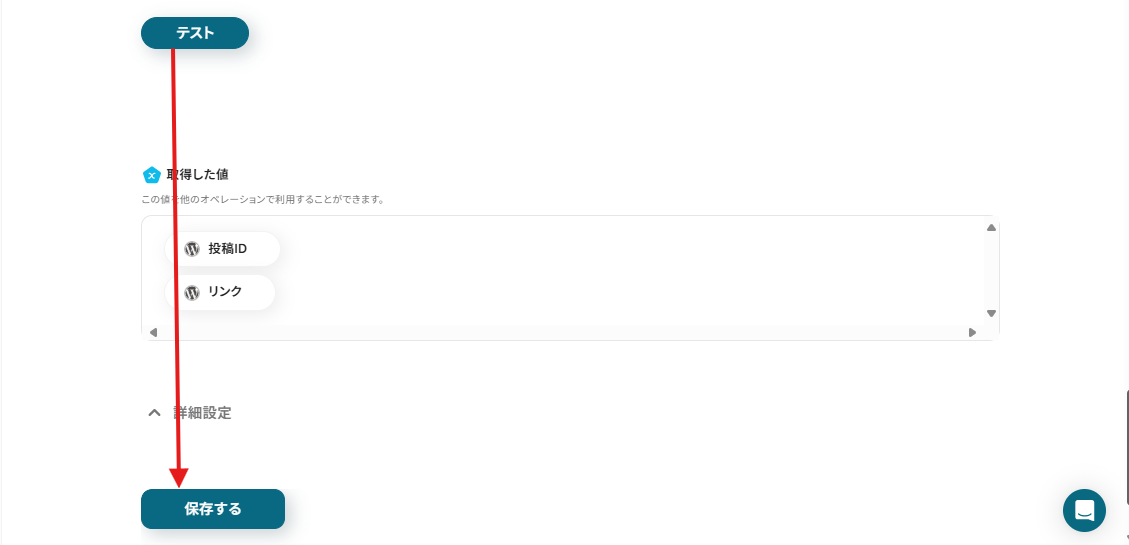Select the 投稿ID value label
The image size is (1129, 545).
[228, 249]
